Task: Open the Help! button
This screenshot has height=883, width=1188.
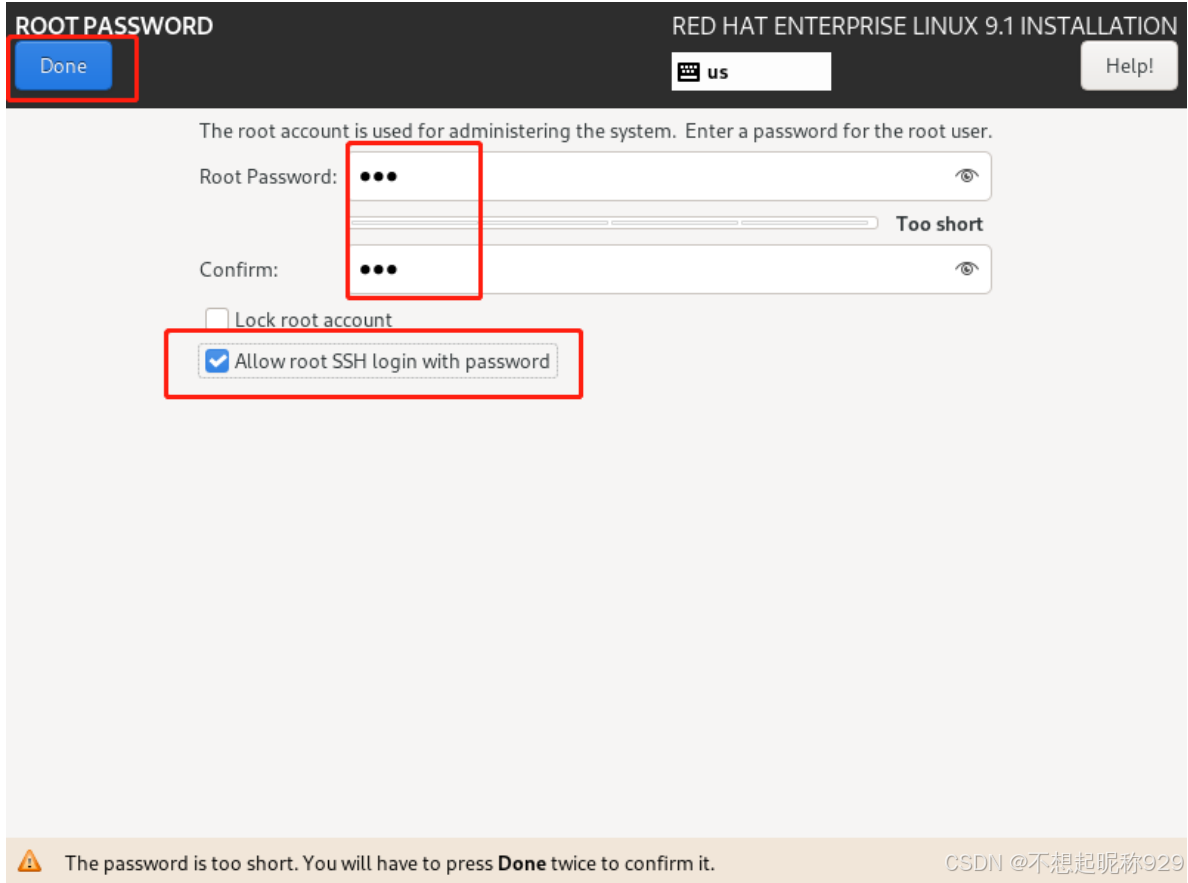Action: point(1128,66)
